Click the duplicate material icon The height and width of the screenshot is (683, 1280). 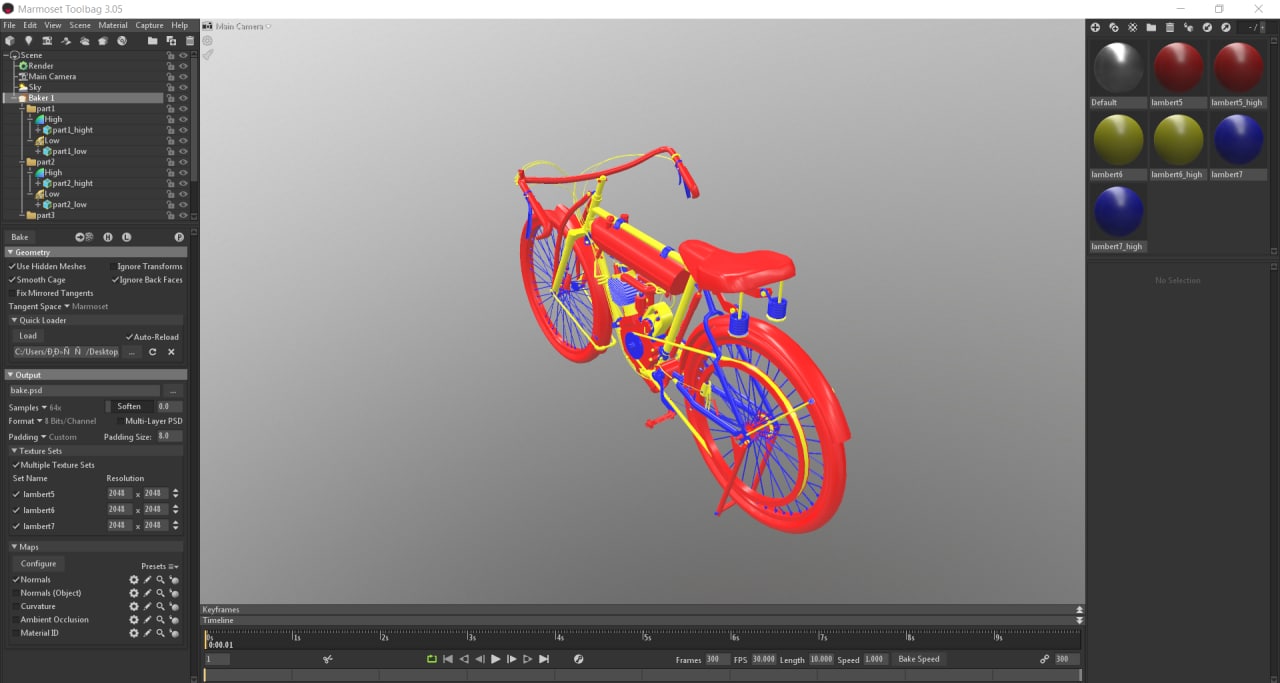coord(1114,27)
